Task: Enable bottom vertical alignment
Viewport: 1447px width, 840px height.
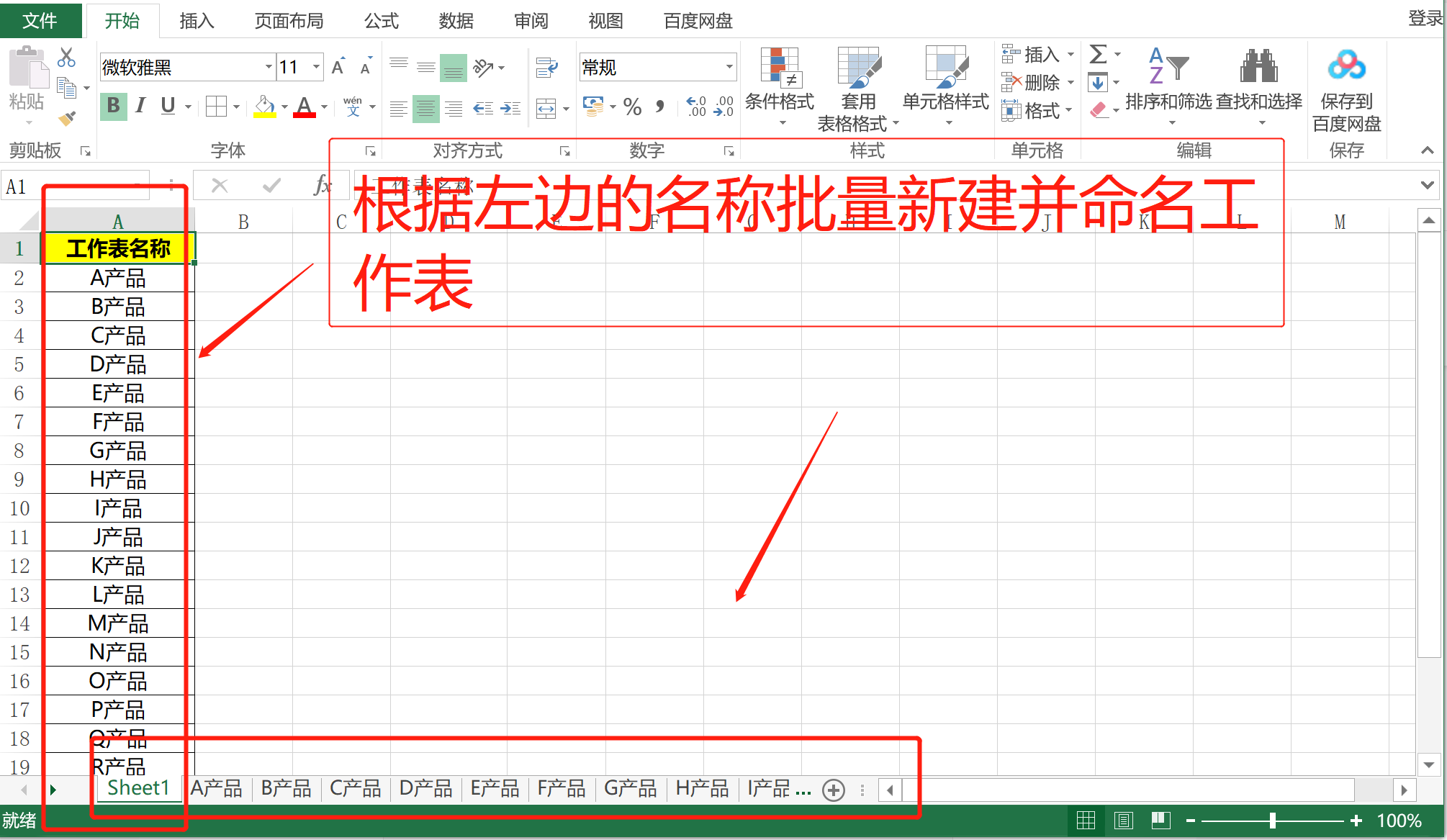Action: [454, 68]
